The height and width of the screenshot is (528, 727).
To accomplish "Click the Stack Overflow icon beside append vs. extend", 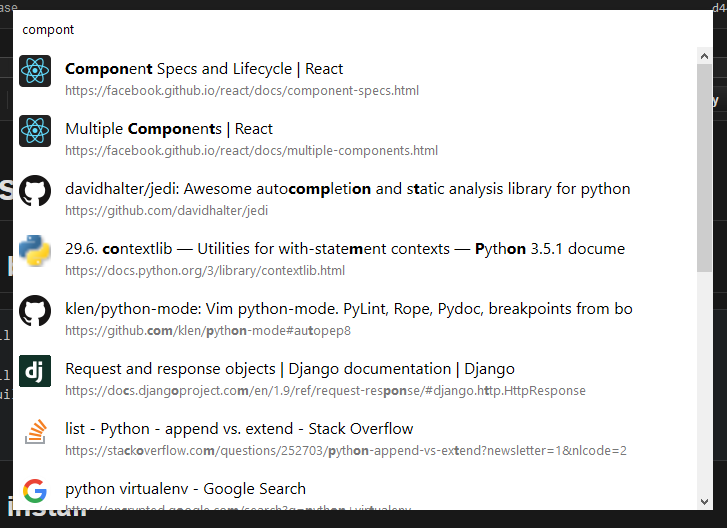I will tap(35, 431).
